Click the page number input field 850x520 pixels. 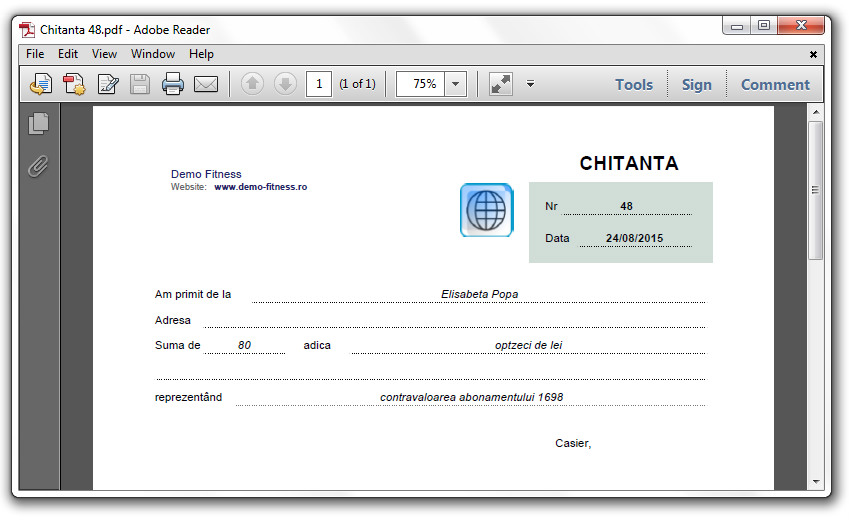pyautogui.click(x=319, y=84)
